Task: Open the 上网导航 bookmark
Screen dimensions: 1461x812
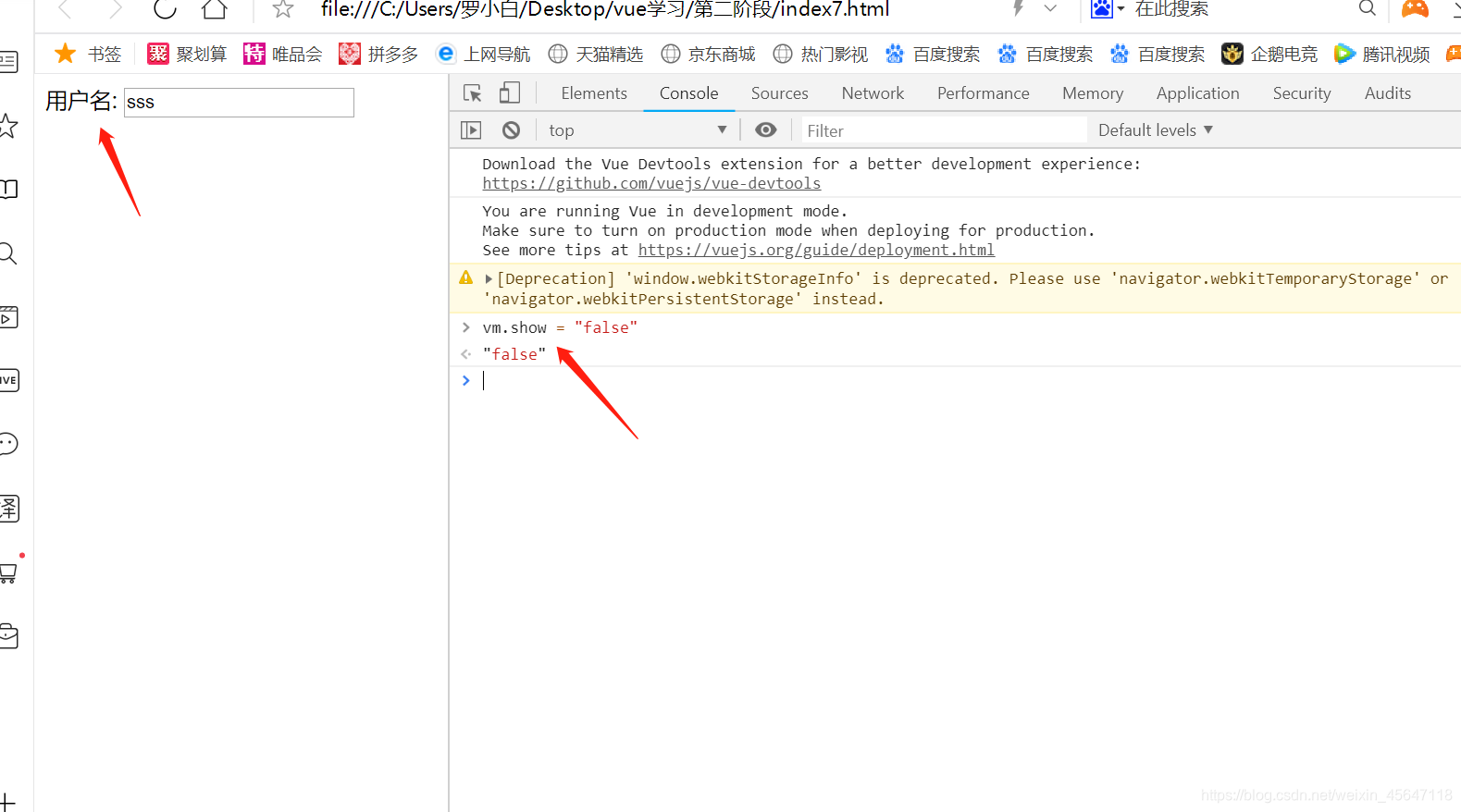Action: pos(483,54)
